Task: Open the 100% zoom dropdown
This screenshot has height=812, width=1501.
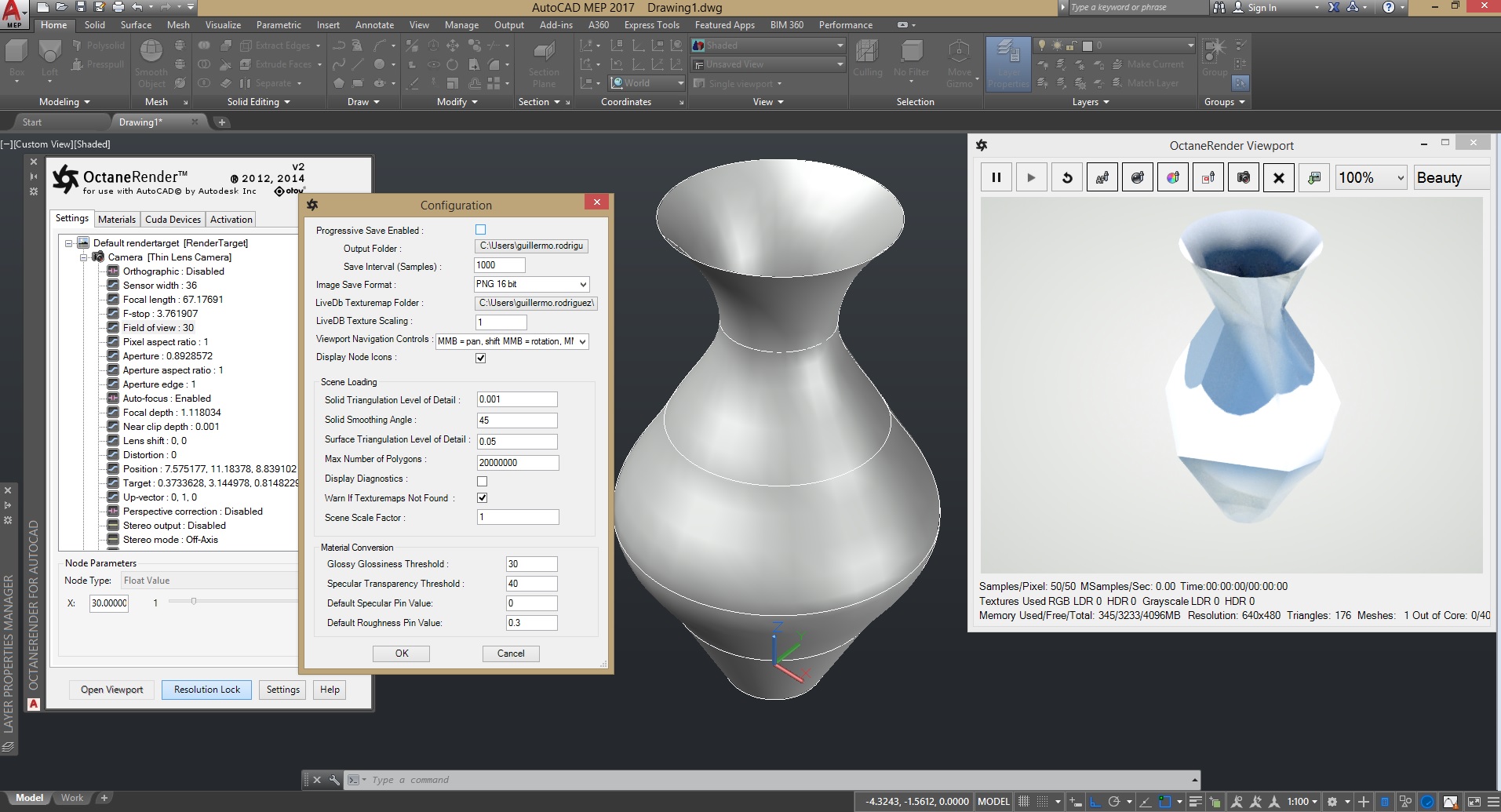Action: coord(1371,177)
